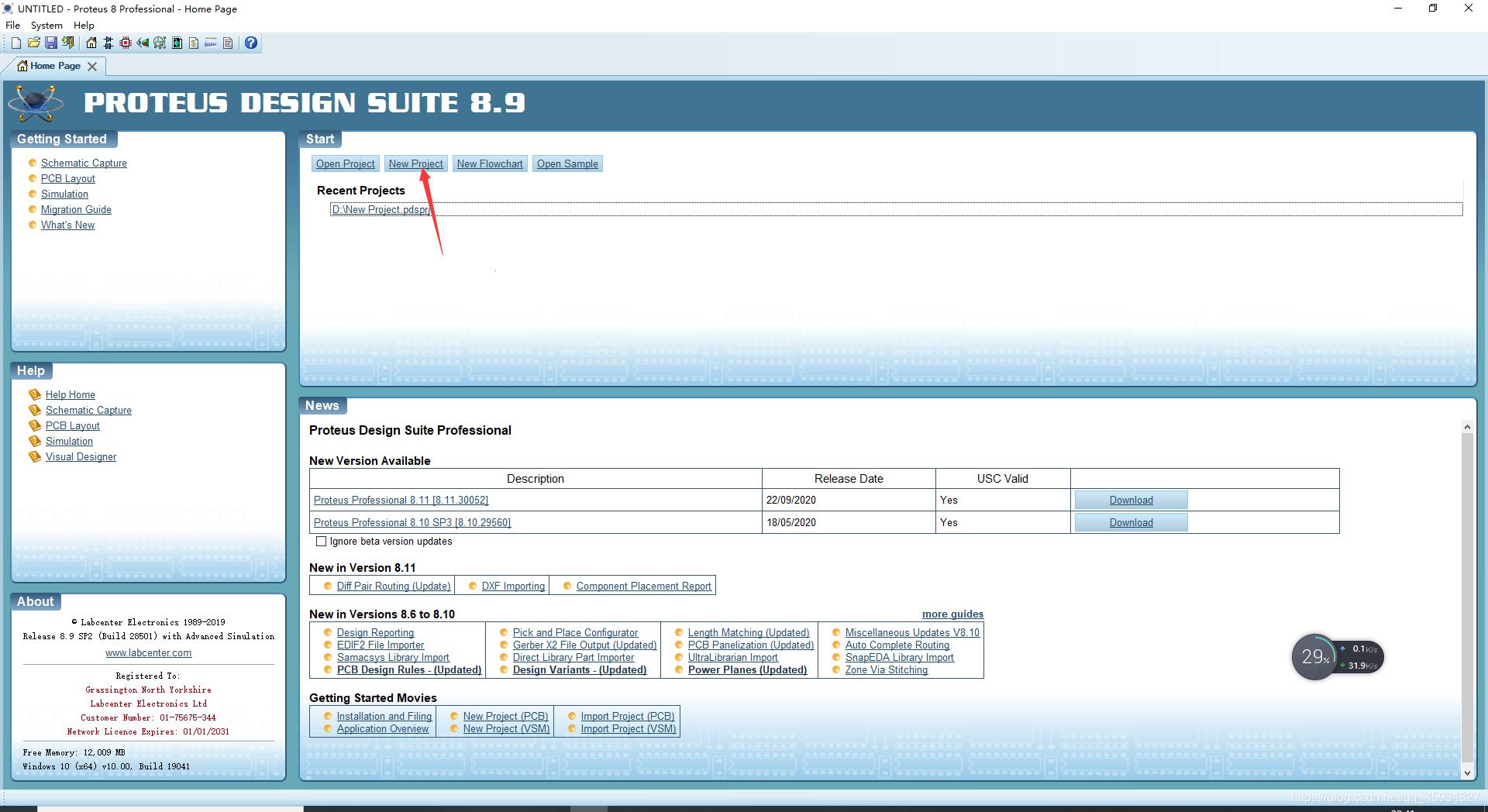Play Import Project (VSM) movie

(x=628, y=728)
